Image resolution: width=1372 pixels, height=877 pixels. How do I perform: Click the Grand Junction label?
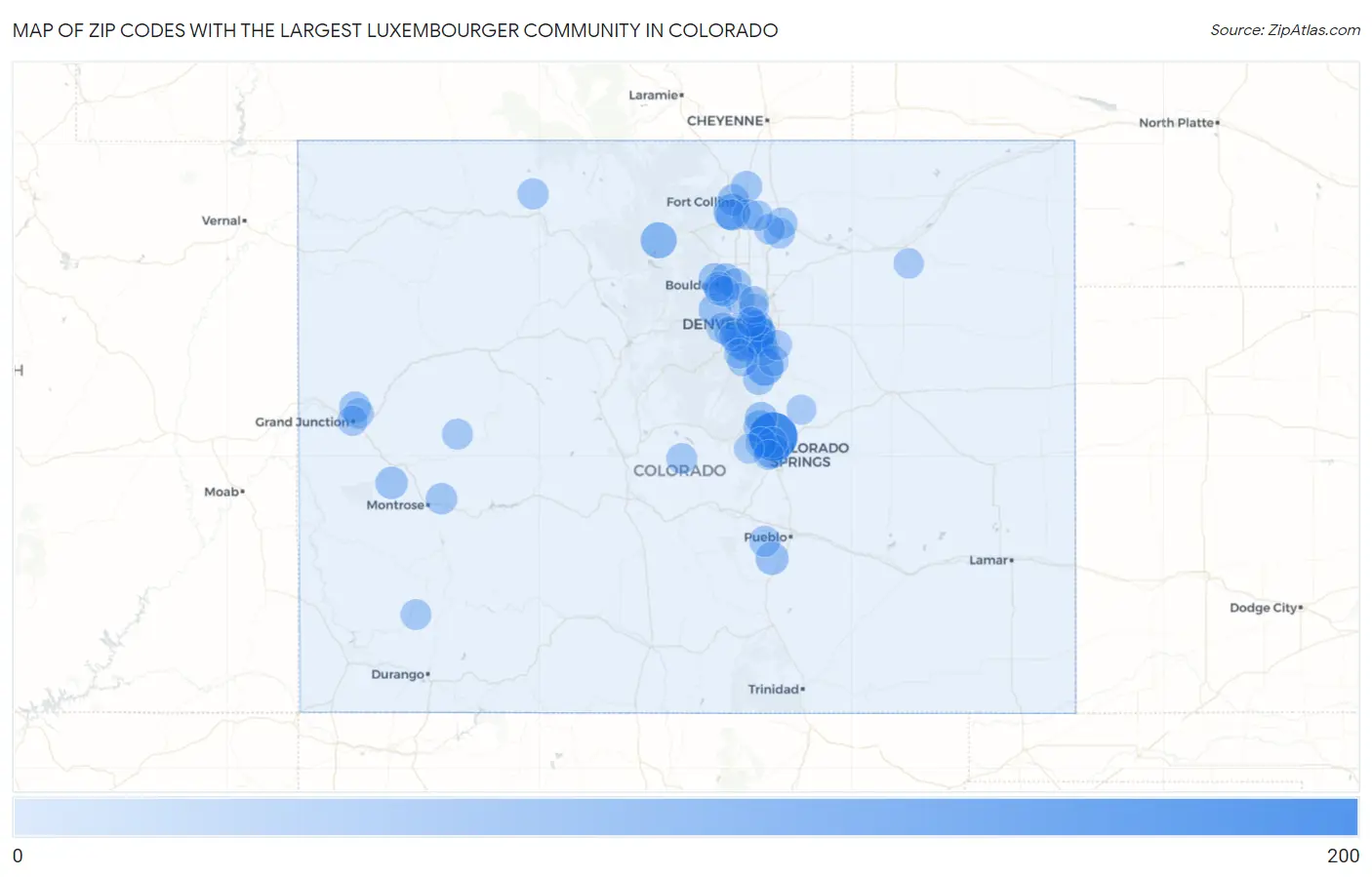click(x=303, y=422)
